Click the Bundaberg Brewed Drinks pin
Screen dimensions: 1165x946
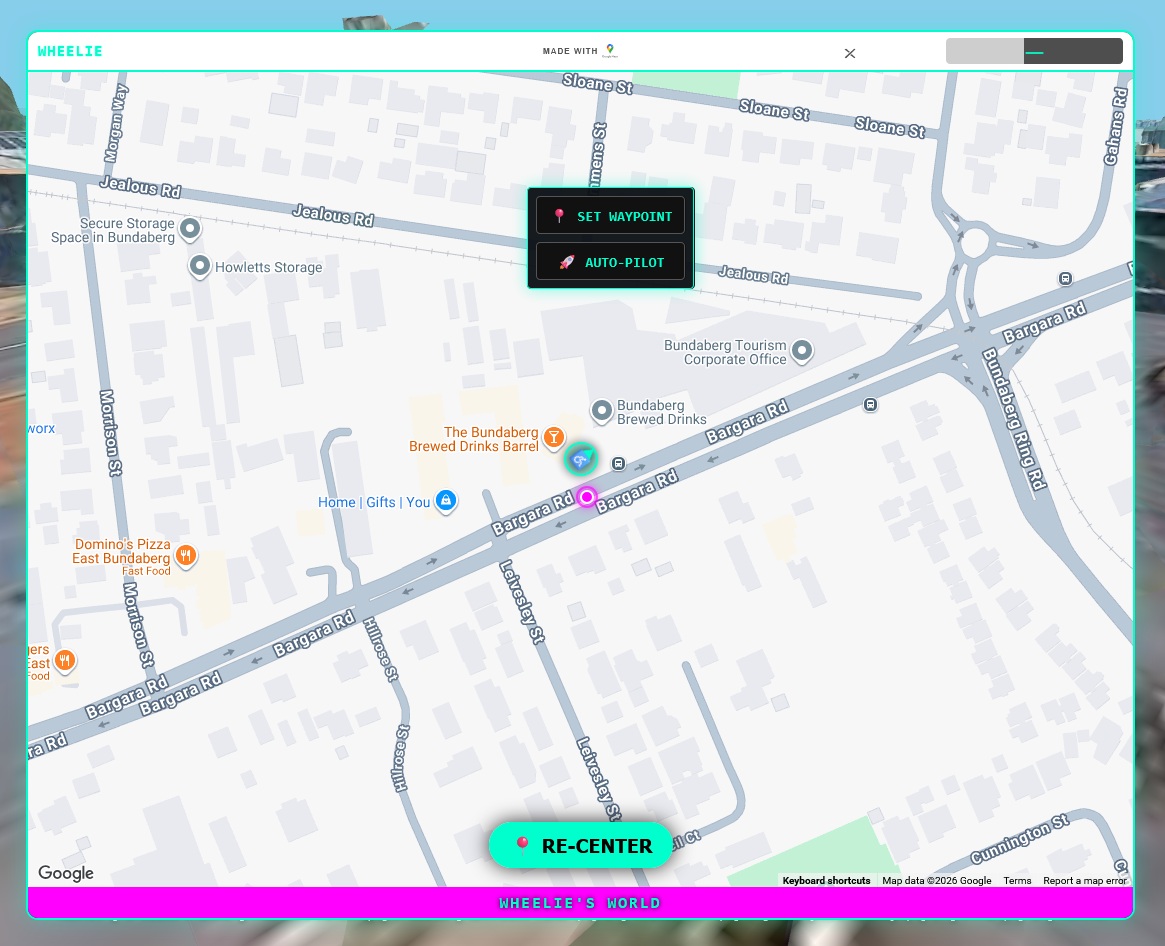coord(602,411)
